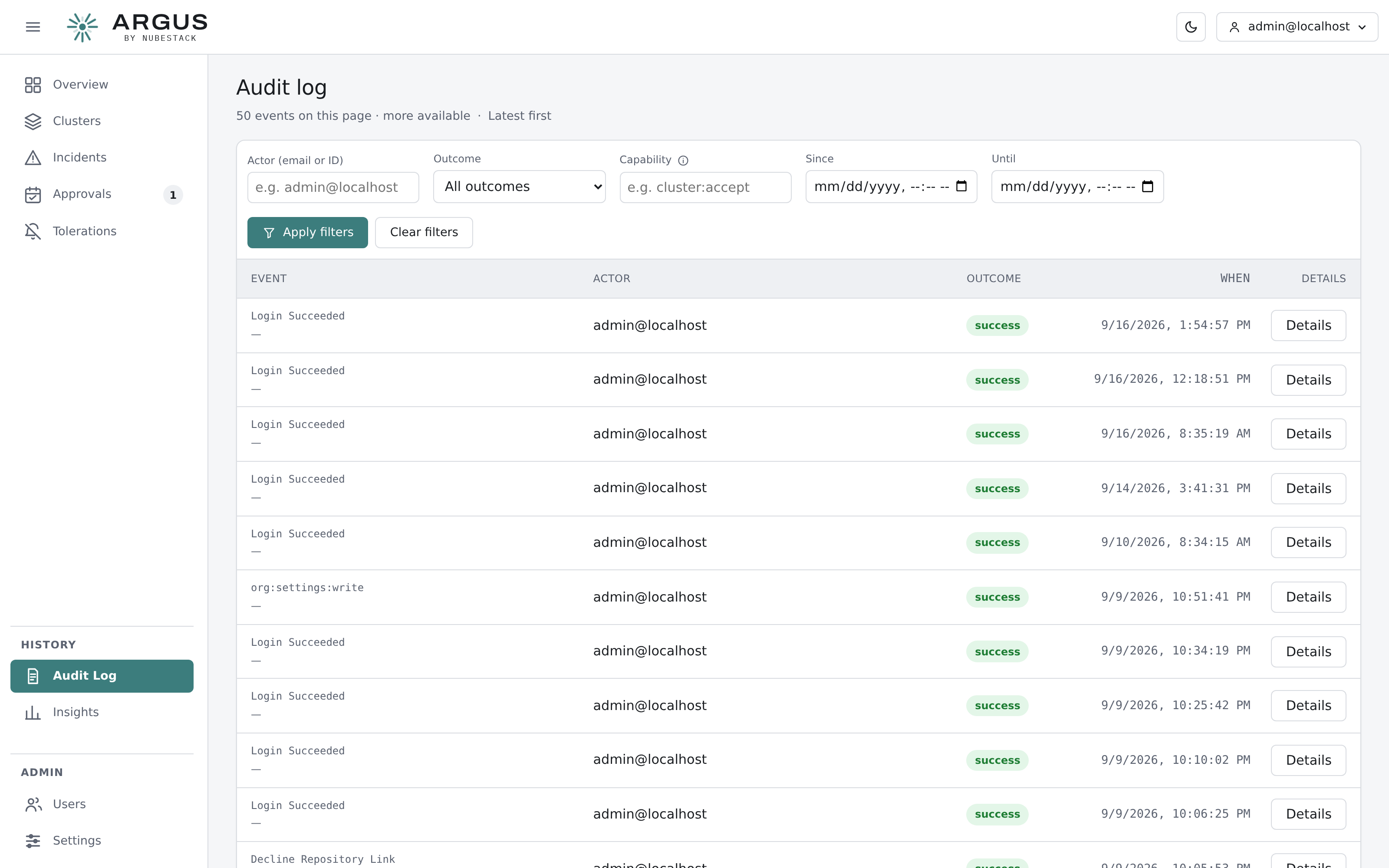Open the admin@localhost account dropdown
The width and height of the screenshot is (1389, 868).
pos(1297,27)
